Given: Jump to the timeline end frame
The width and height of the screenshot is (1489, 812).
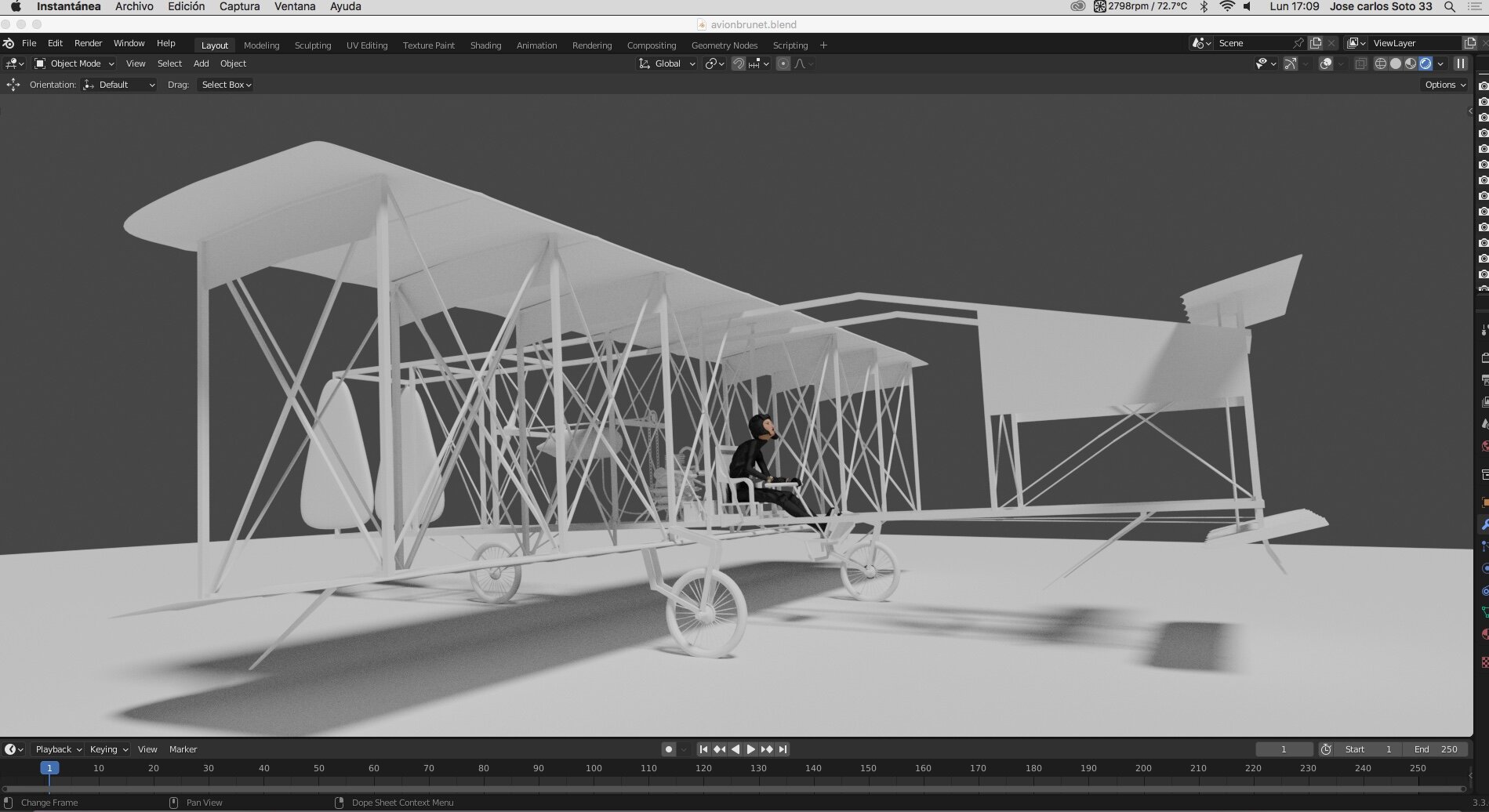Looking at the screenshot, I should (x=783, y=749).
